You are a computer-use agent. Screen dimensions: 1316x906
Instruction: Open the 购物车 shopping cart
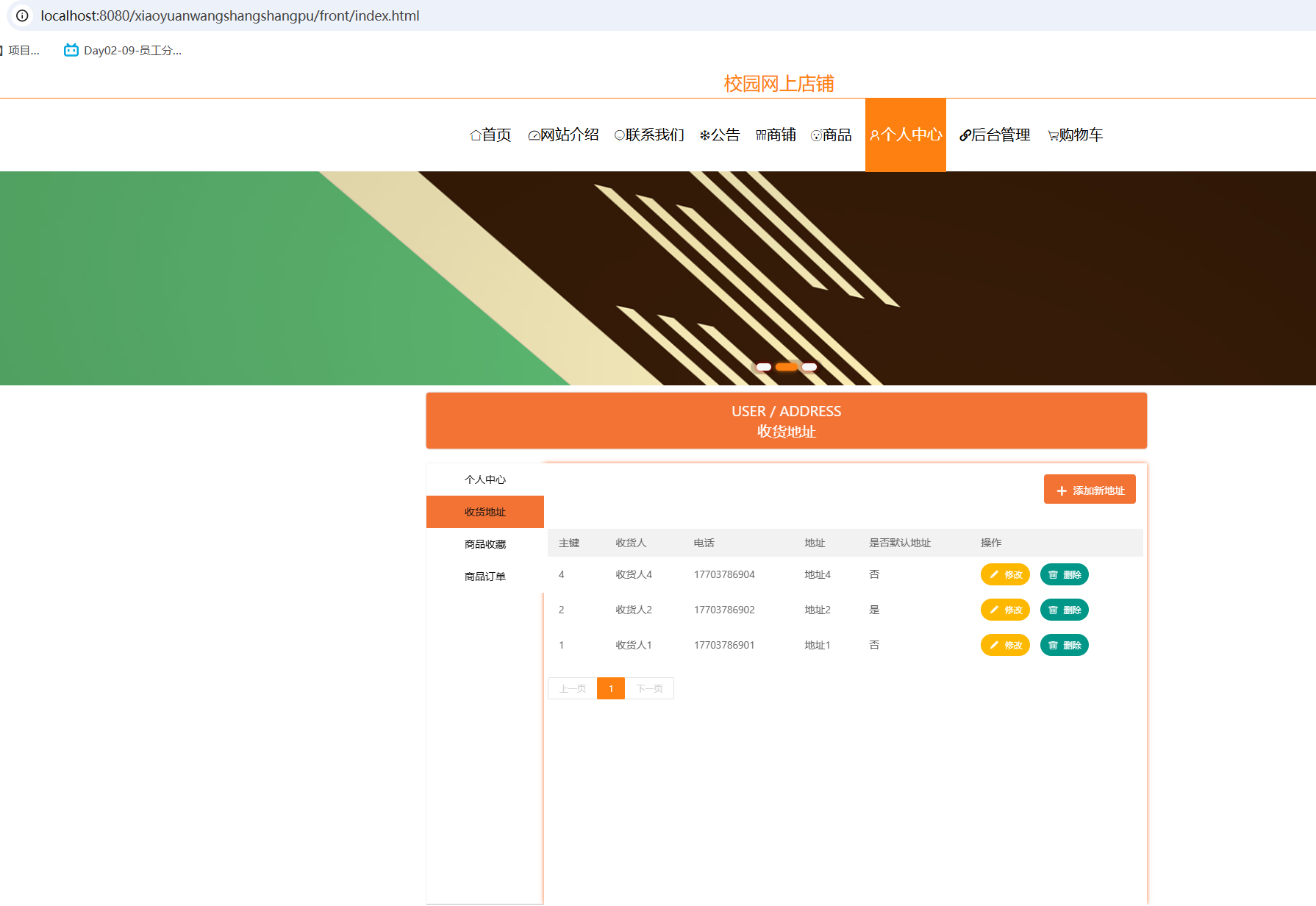(1075, 135)
